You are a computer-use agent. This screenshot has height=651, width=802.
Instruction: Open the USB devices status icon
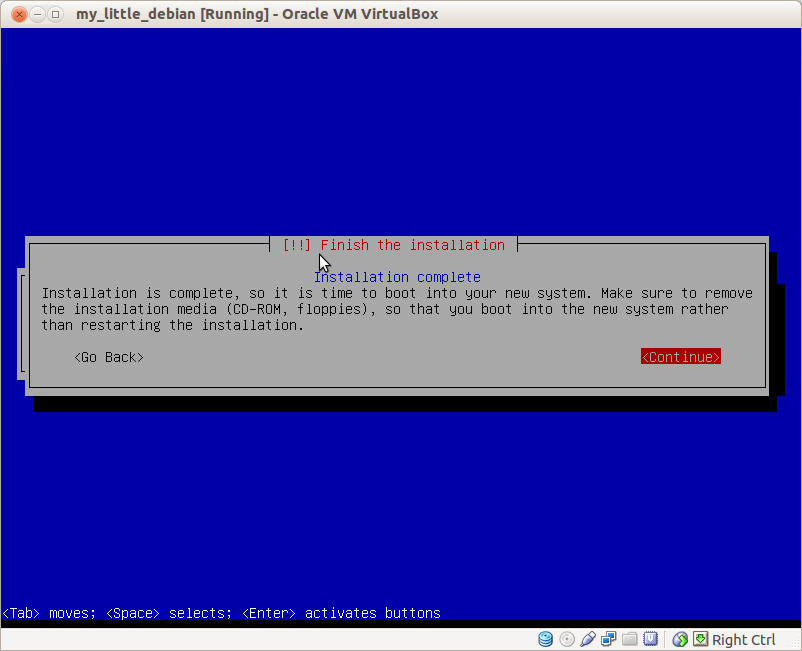coord(588,639)
